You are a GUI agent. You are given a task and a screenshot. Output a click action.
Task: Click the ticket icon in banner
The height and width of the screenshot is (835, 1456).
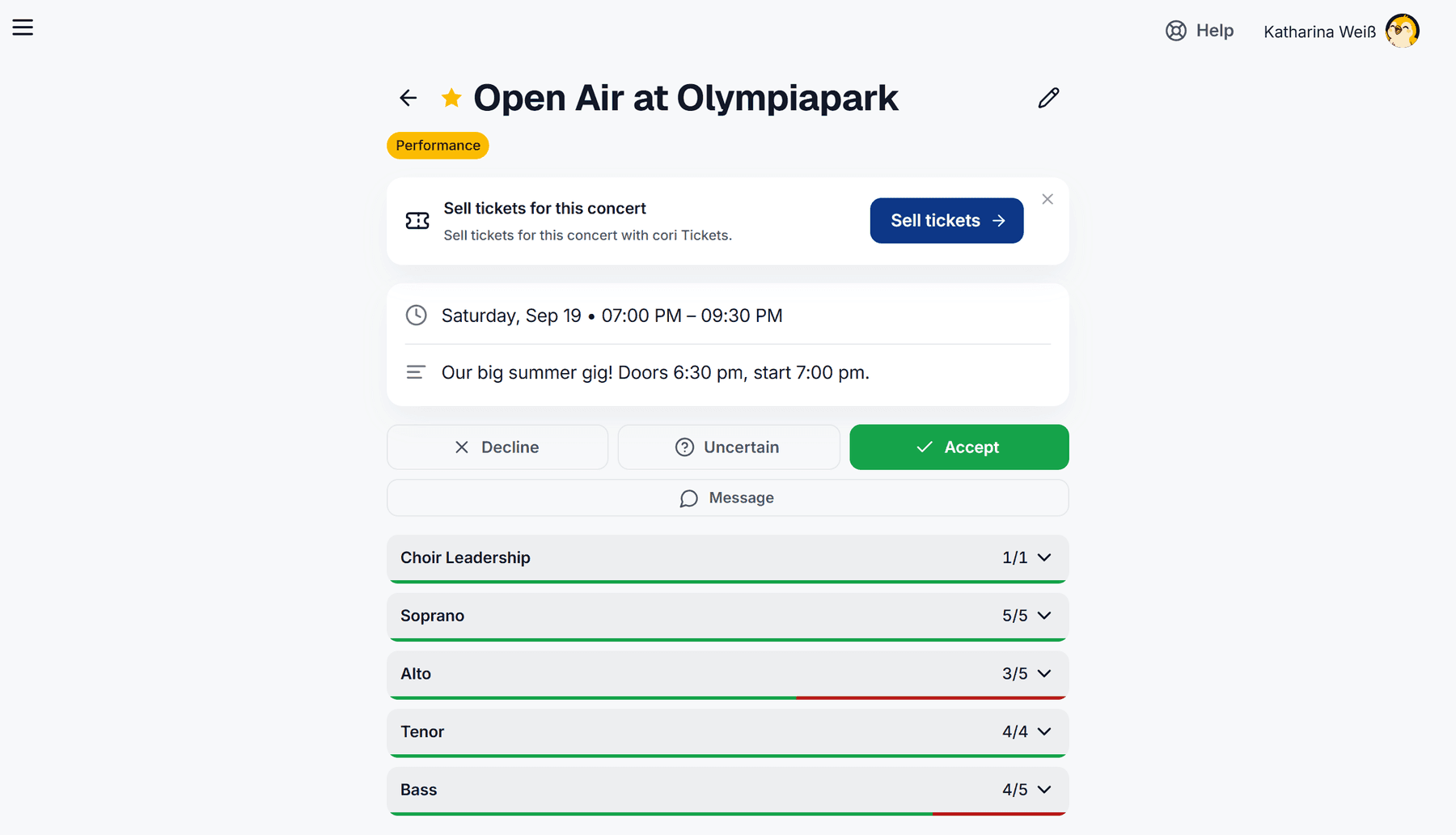417,221
